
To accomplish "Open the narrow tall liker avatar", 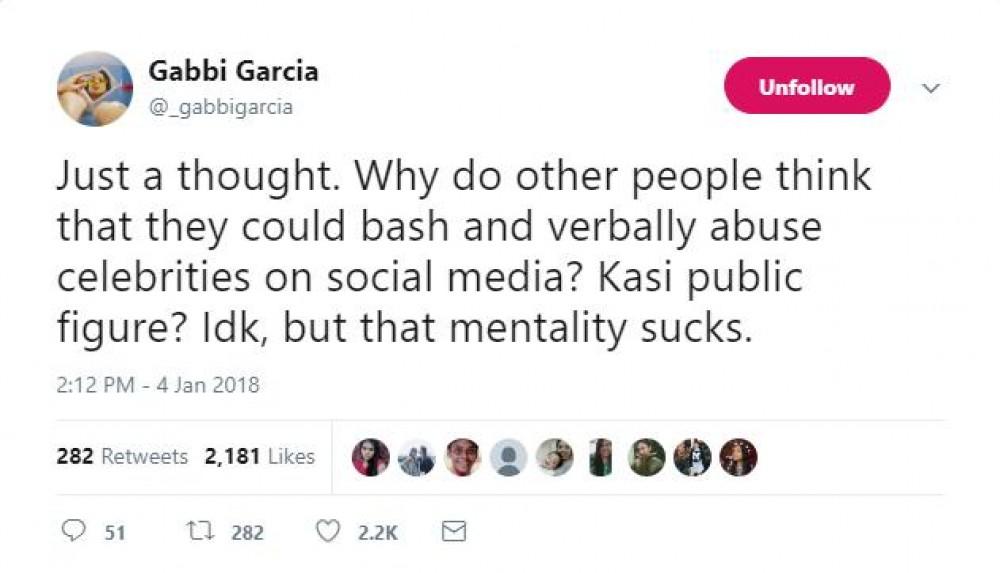I will (x=600, y=457).
